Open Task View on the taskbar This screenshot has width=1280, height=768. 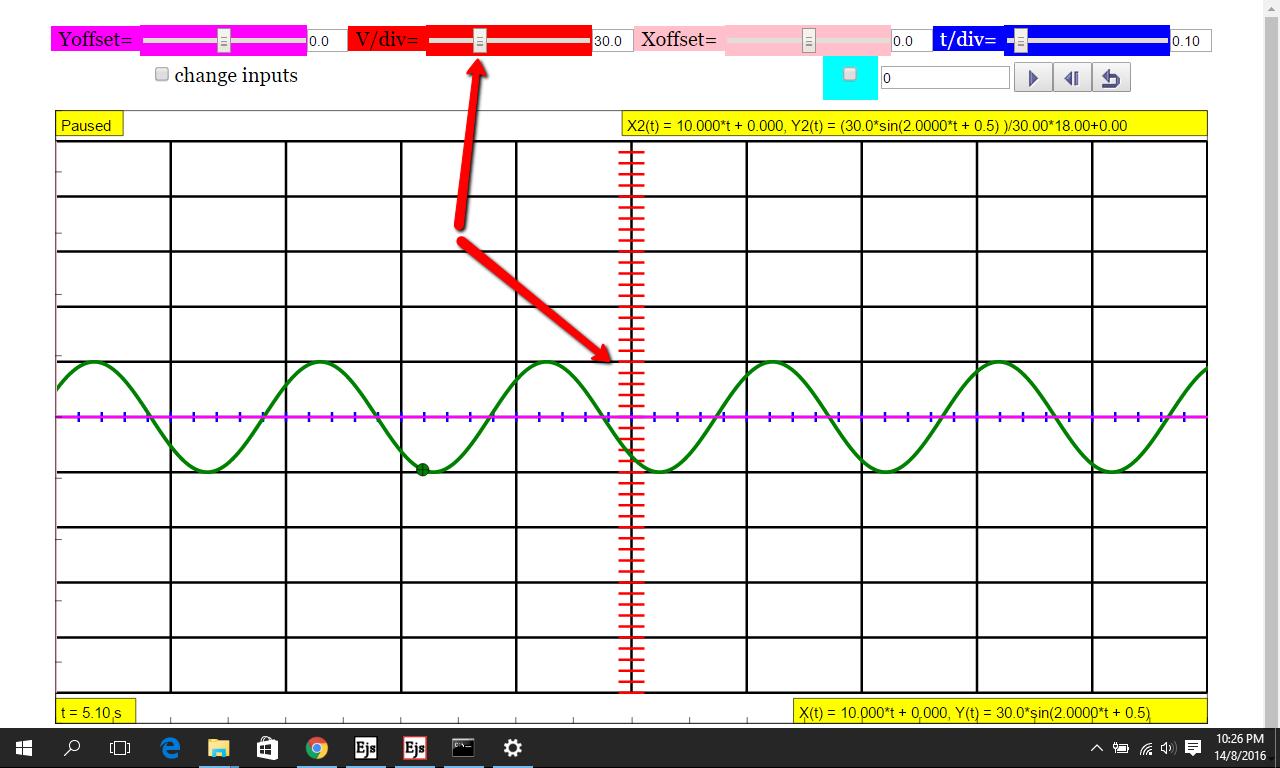pos(120,748)
